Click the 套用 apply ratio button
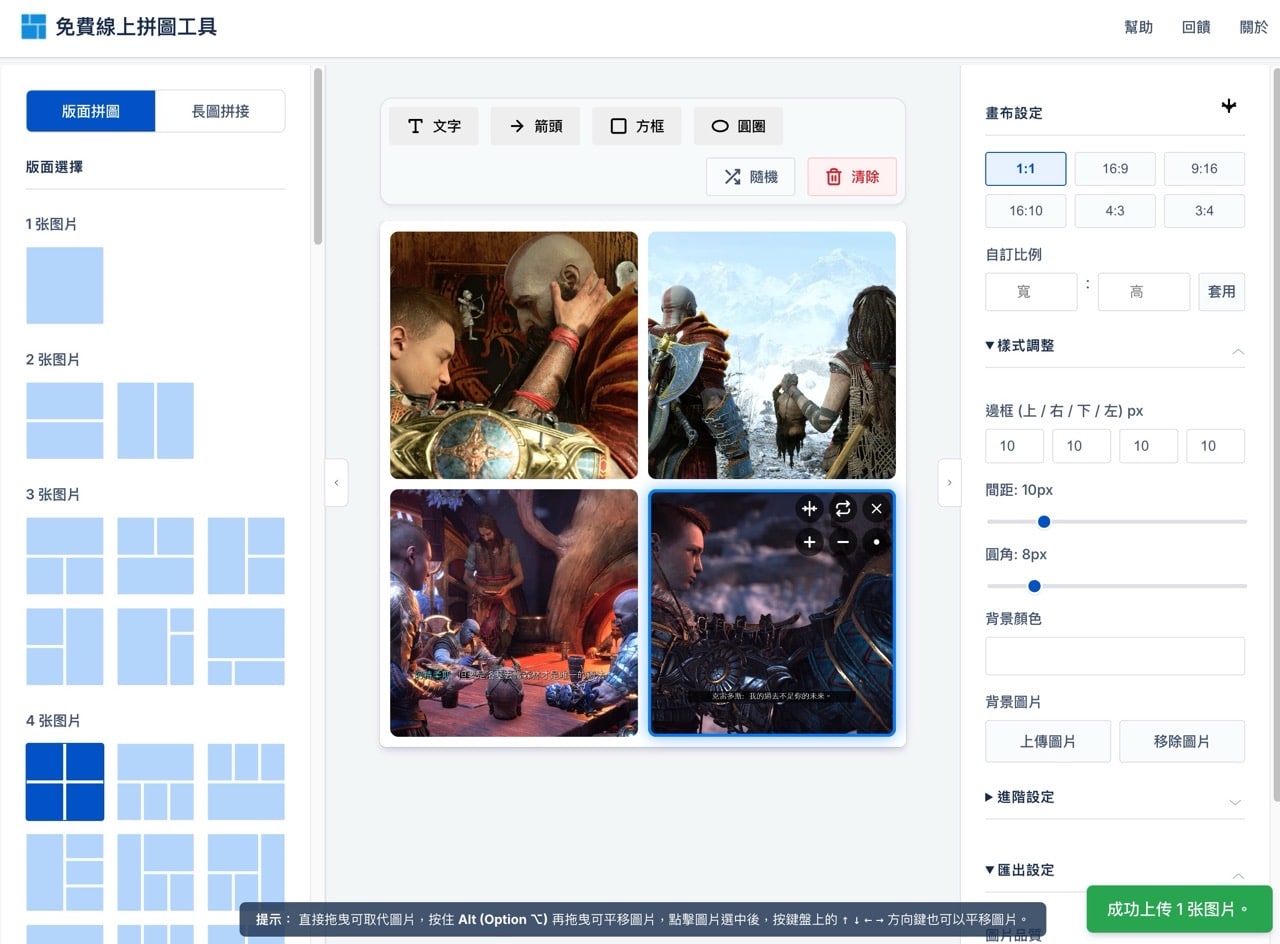Screen dimensions: 1280x944 pyautogui.click(x=1221, y=292)
